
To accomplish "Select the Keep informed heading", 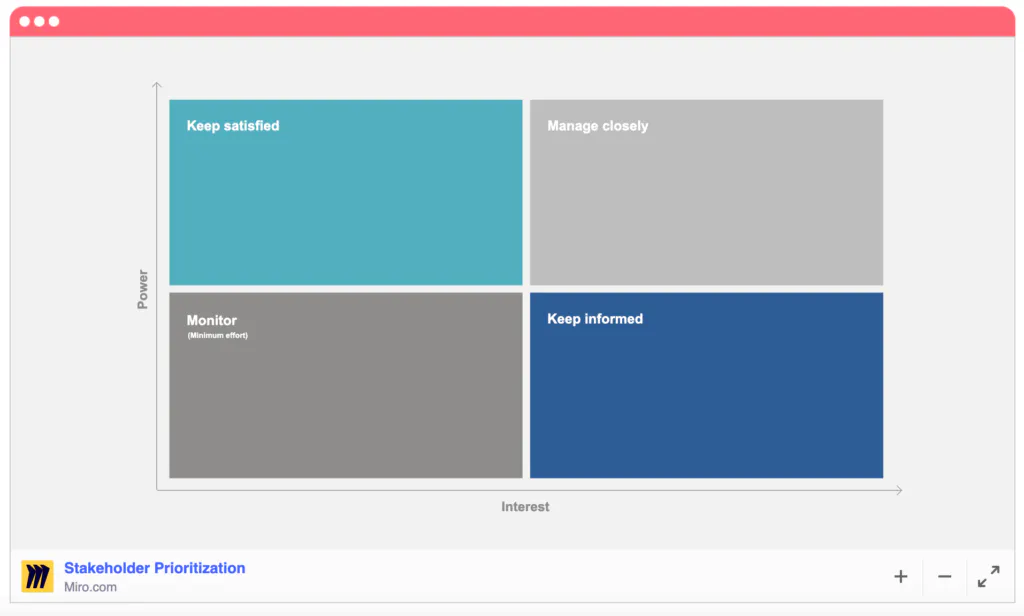I will pyautogui.click(x=595, y=319).
